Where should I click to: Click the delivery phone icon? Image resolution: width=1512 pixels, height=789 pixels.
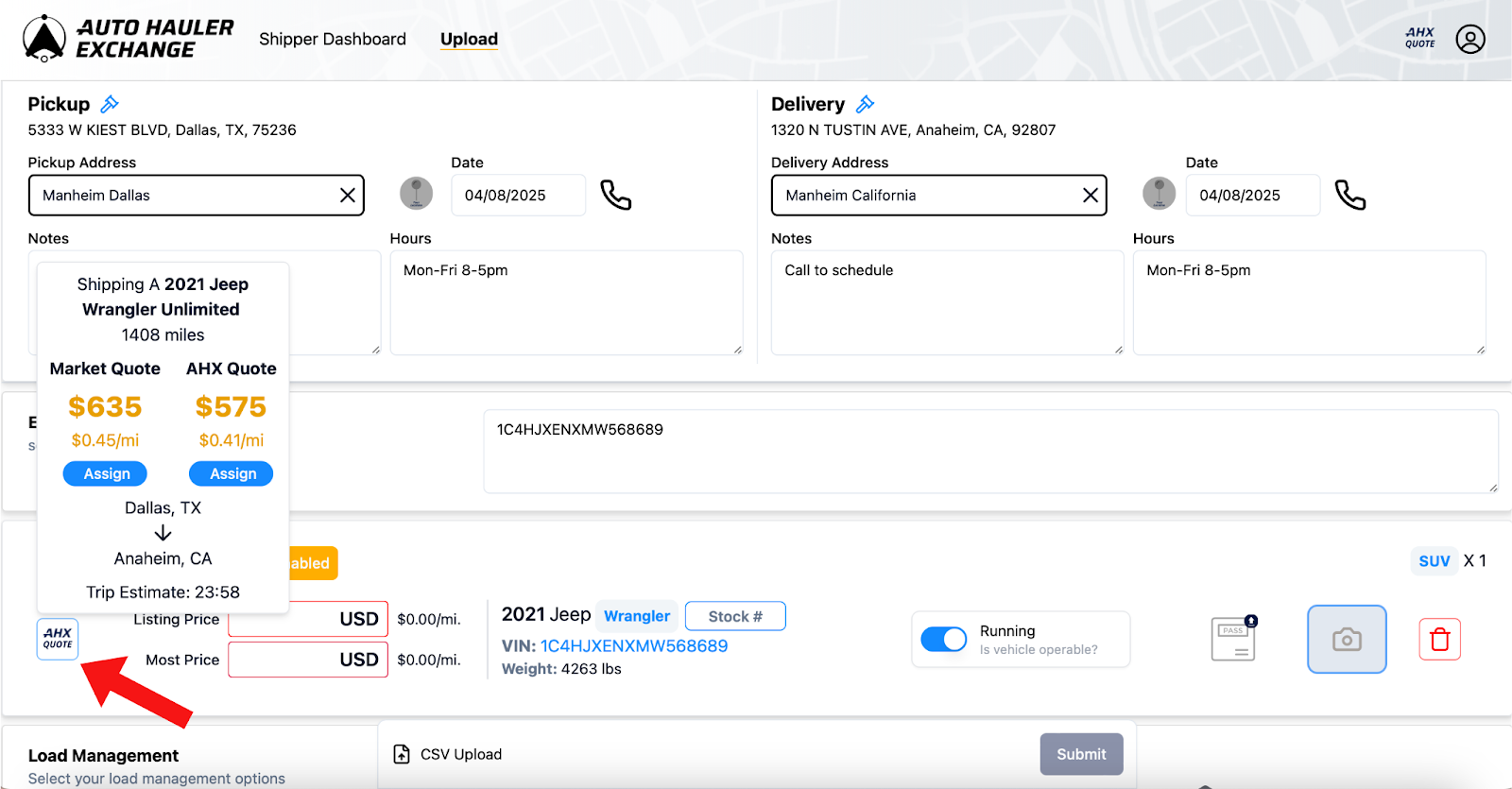(x=1350, y=195)
